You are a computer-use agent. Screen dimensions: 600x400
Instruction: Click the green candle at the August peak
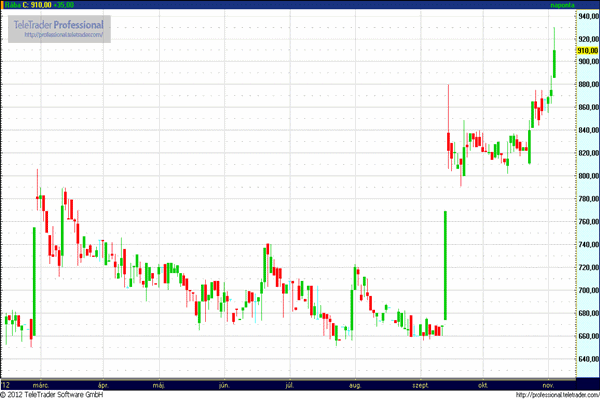(x=355, y=273)
